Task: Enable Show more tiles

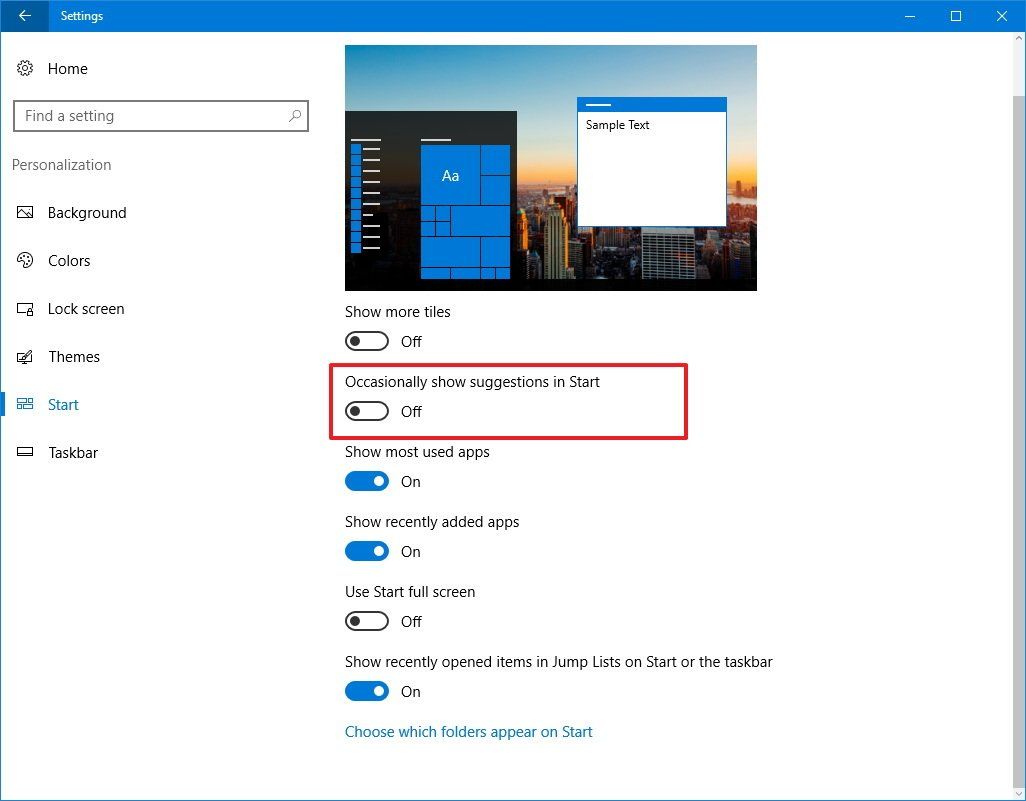Action: pyautogui.click(x=366, y=341)
